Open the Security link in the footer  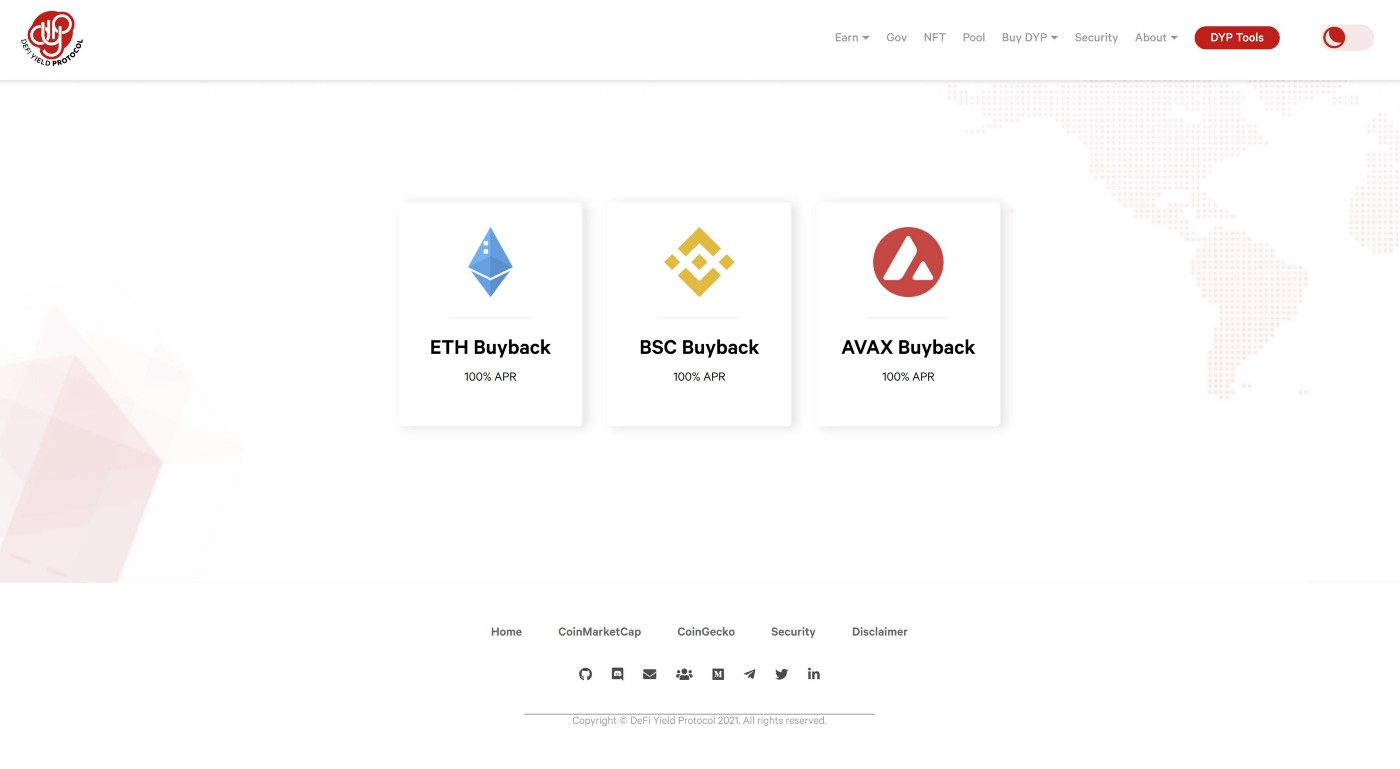point(793,632)
